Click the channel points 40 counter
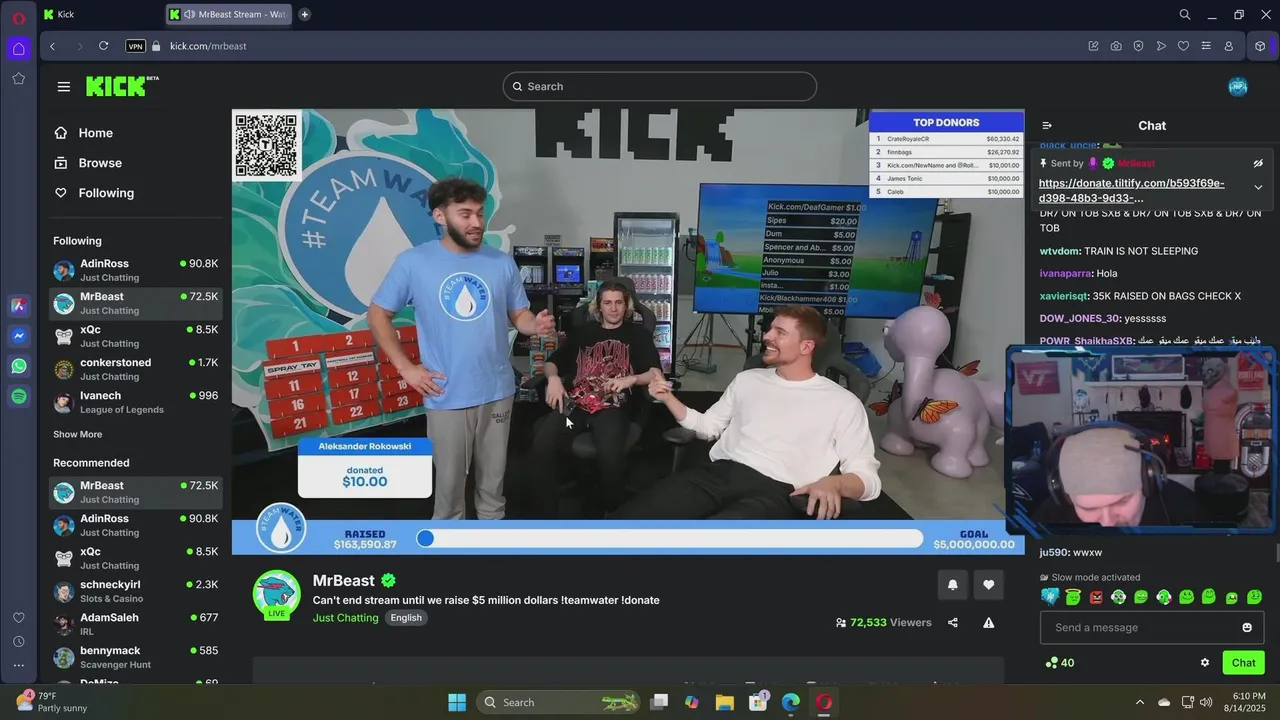The image size is (1280, 720). (x=1059, y=663)
